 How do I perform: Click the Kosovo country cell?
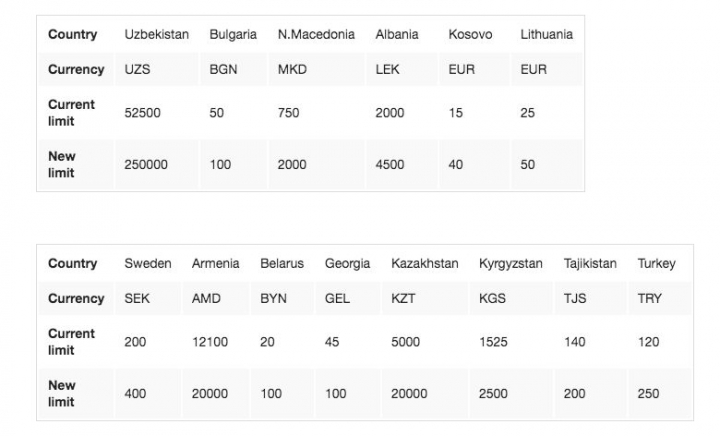point(470,34)
